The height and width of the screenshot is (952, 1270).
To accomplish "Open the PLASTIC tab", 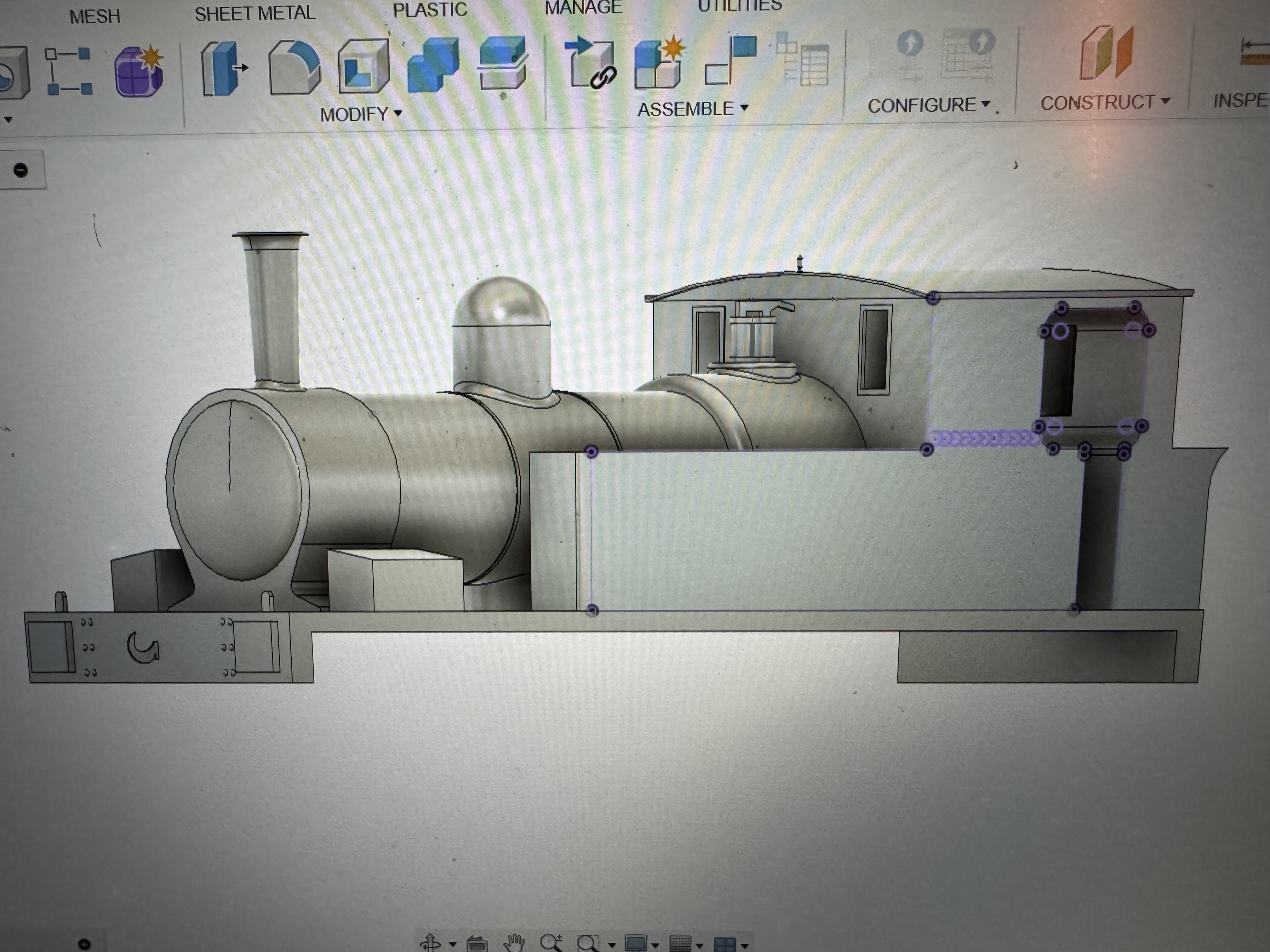I will (429, 10).
